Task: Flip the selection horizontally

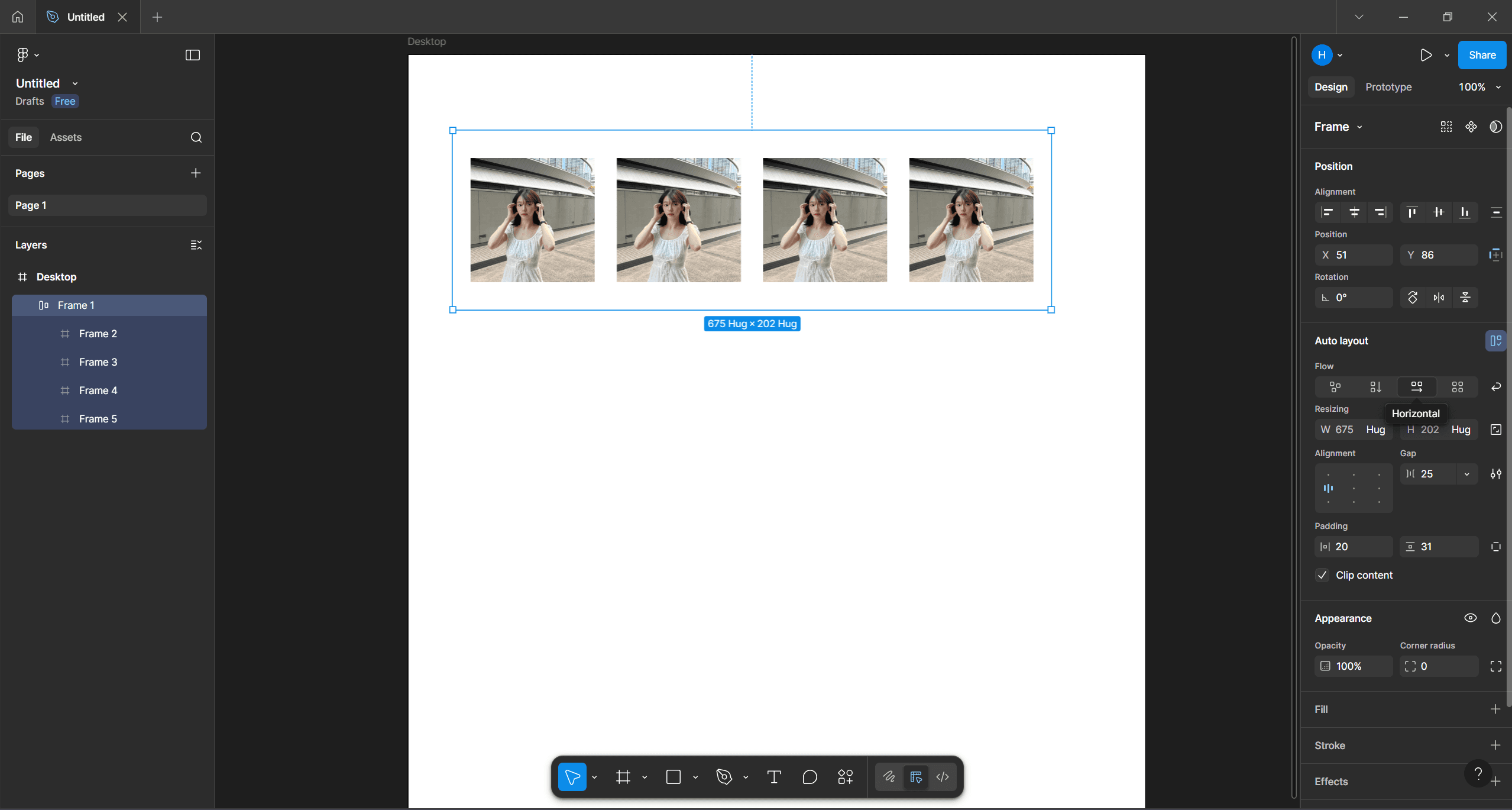Action: [1439, 298]
